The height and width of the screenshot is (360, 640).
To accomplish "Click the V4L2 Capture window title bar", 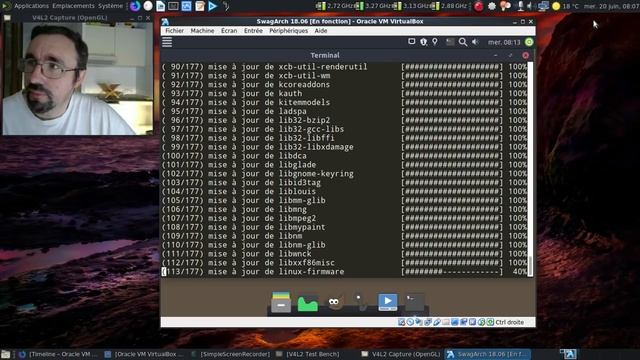I will click(x=69, y=18).
